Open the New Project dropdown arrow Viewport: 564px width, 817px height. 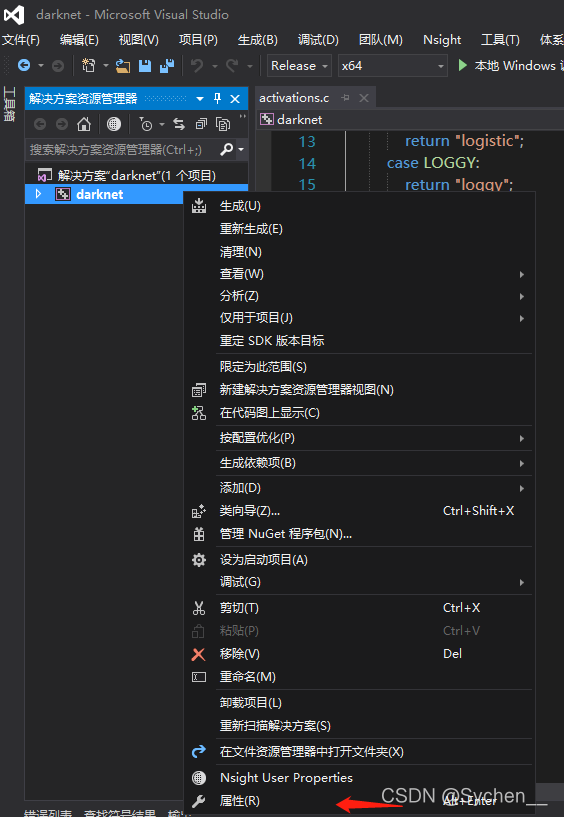pyautogui.click(x=105, y=66)
